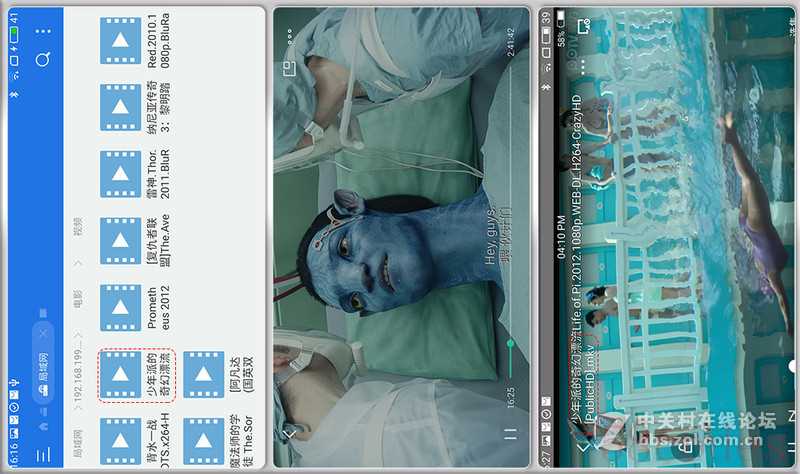Open the Red.2010.1080p.BluRa video file icon
The image size is (800, 474).
[x=120, y=40]
